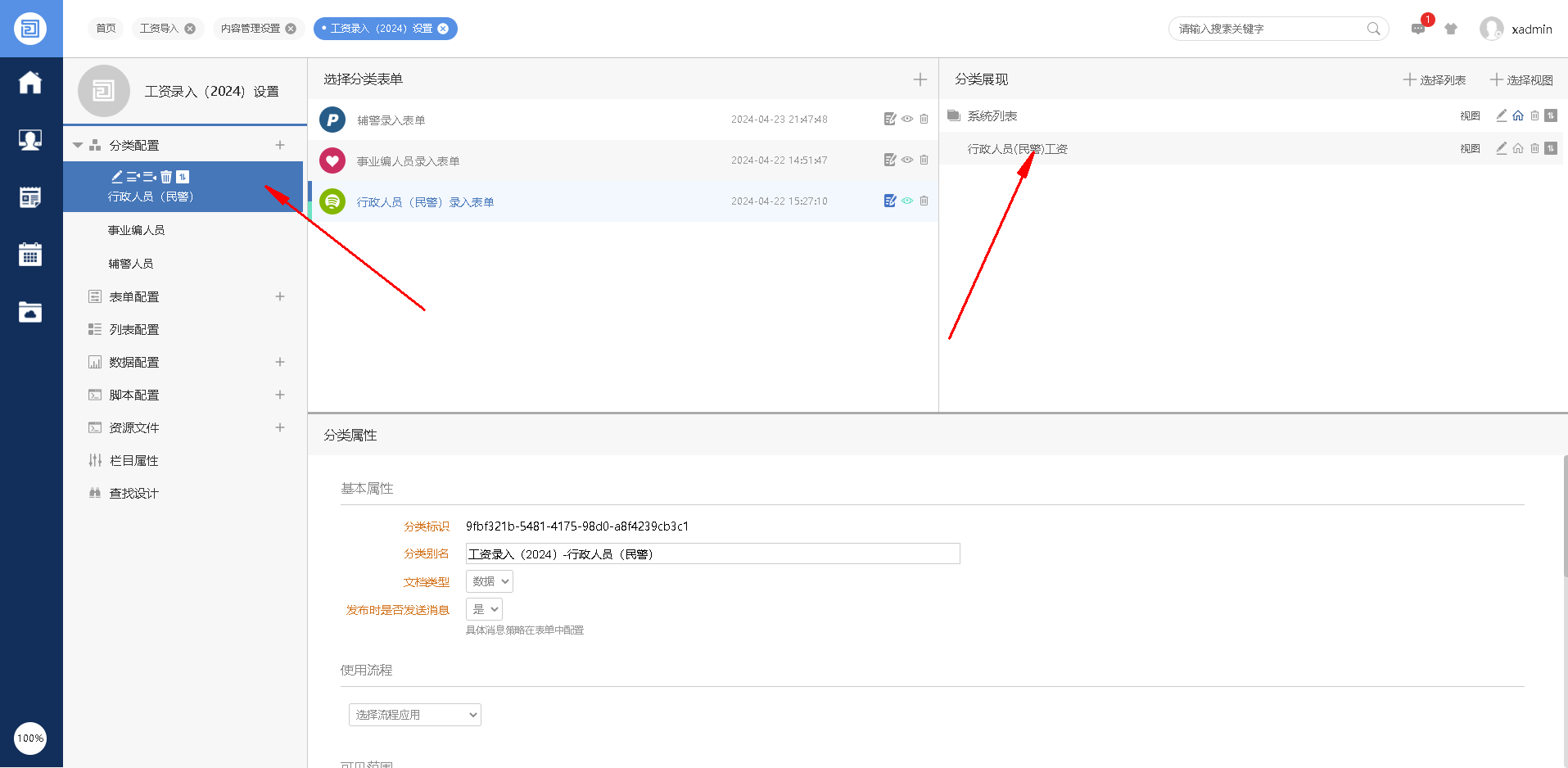This screenshot has width=1568, height=768.
Task: Reorder the 行政人员（民警） category with sort icon
Action: coord(183,177)
